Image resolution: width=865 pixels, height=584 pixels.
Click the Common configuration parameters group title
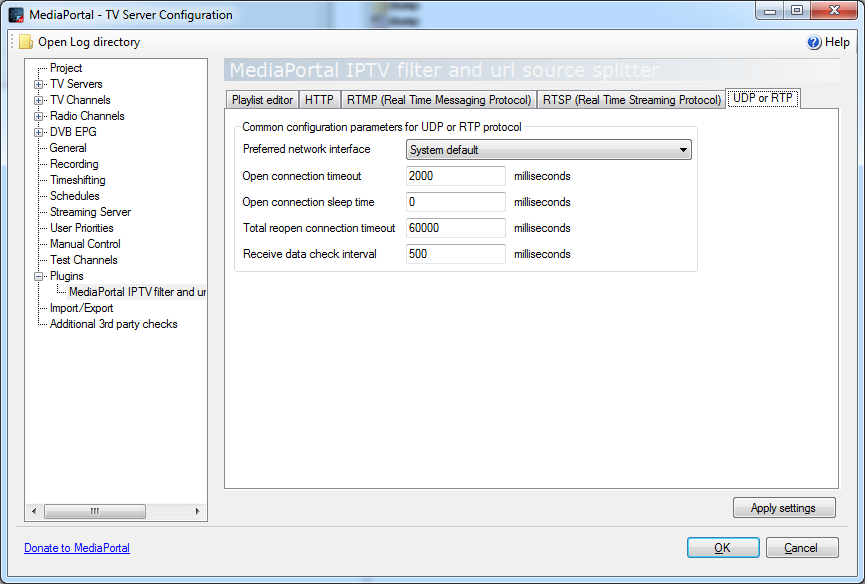382,127
